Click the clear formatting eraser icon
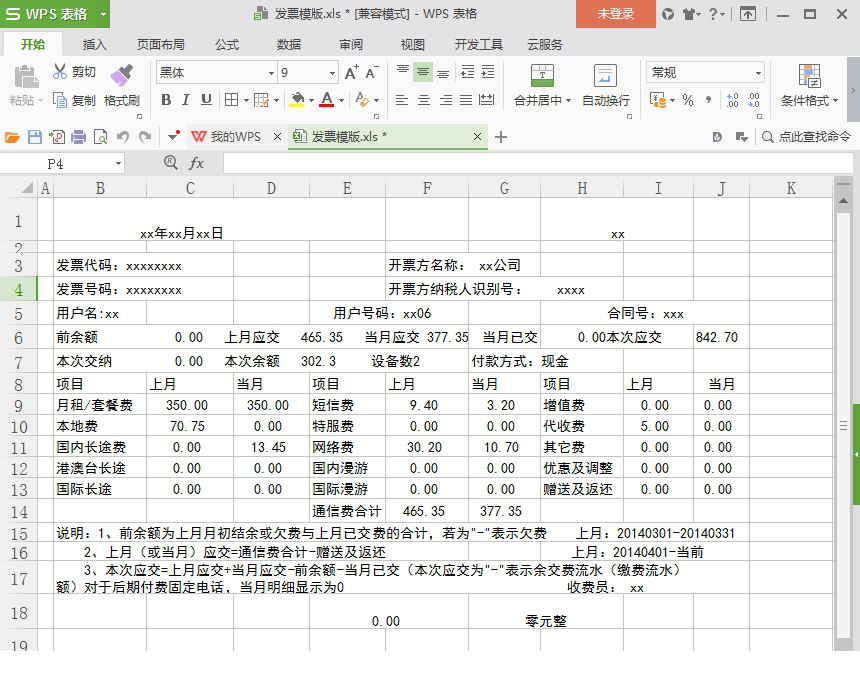This screenshot has height=677, width=860. [x=362, y=100]
